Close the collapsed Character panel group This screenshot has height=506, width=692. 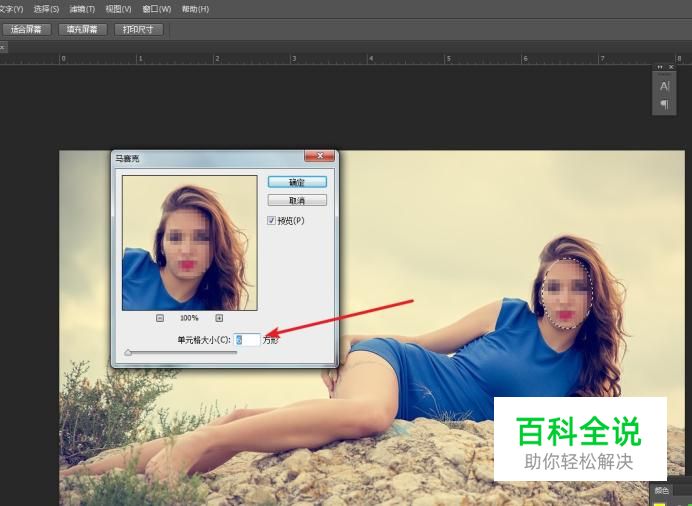coord(671,67)
